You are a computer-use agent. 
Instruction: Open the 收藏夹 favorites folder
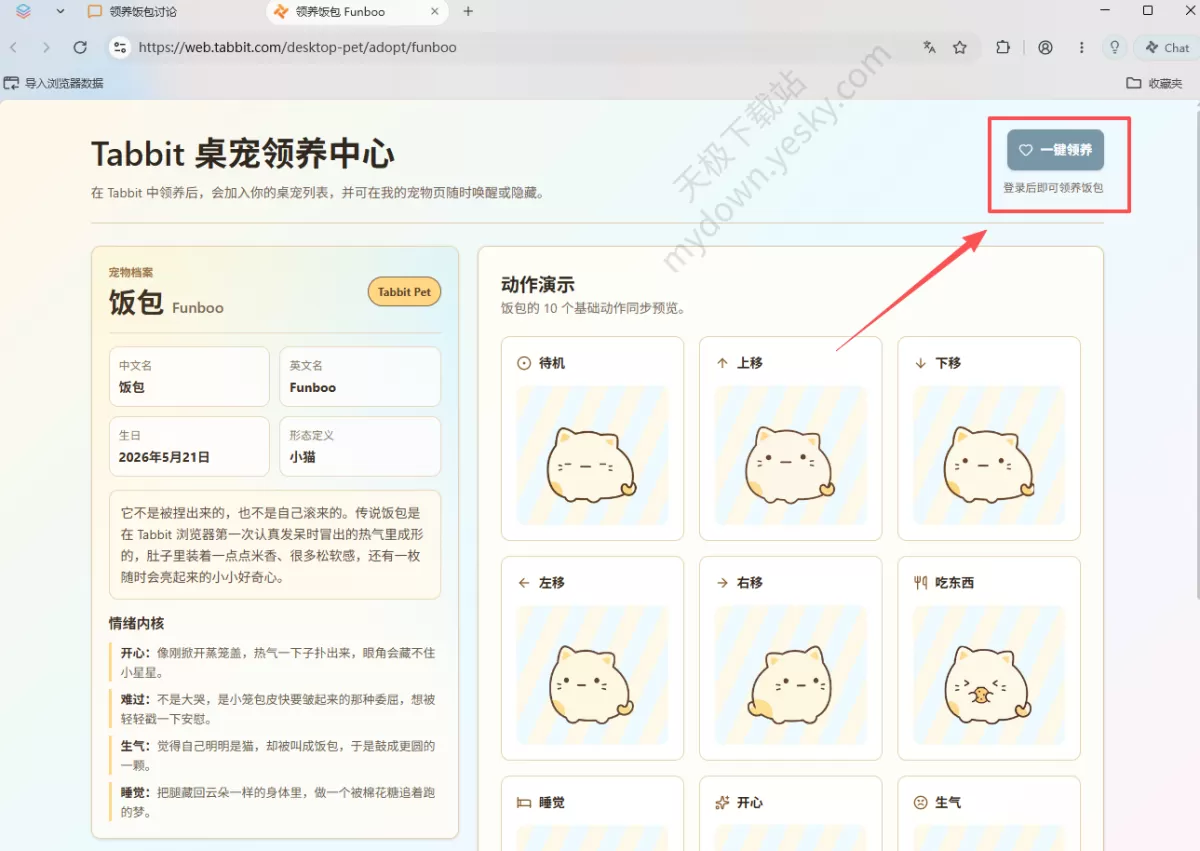(x=1155, y=83)
